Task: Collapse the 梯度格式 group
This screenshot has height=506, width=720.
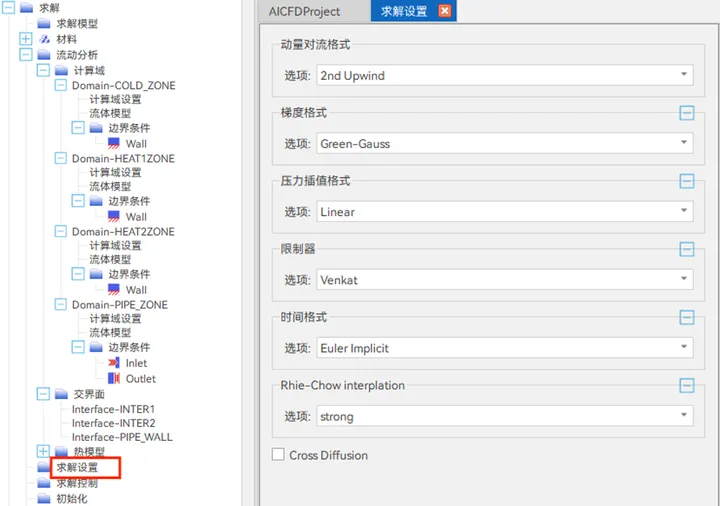Action: tap(686, 113)
